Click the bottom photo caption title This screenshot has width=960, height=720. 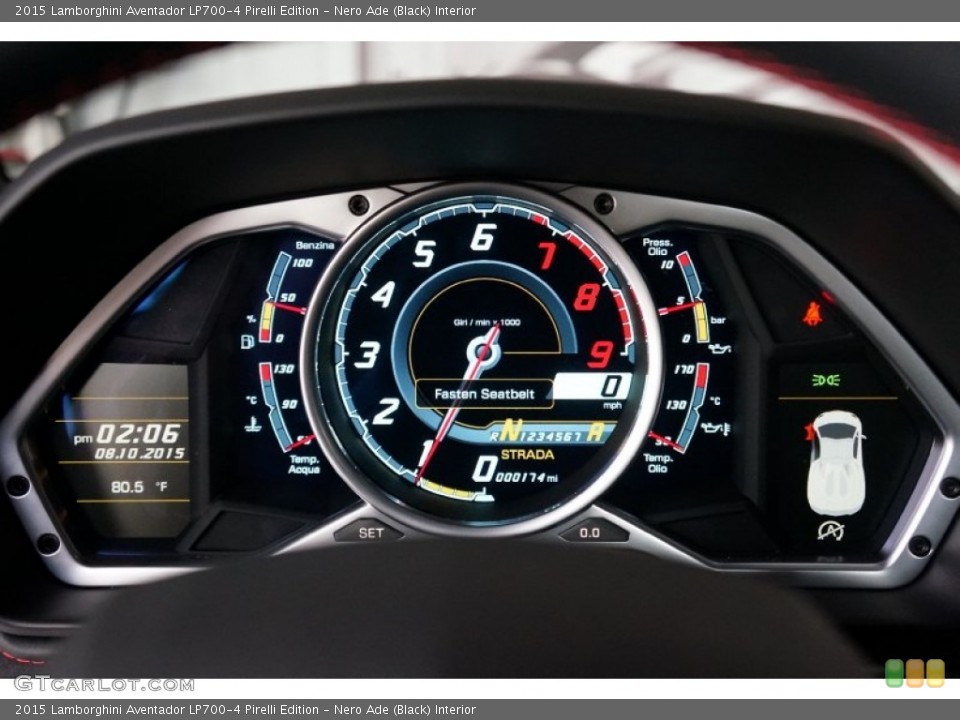[246, 710]
